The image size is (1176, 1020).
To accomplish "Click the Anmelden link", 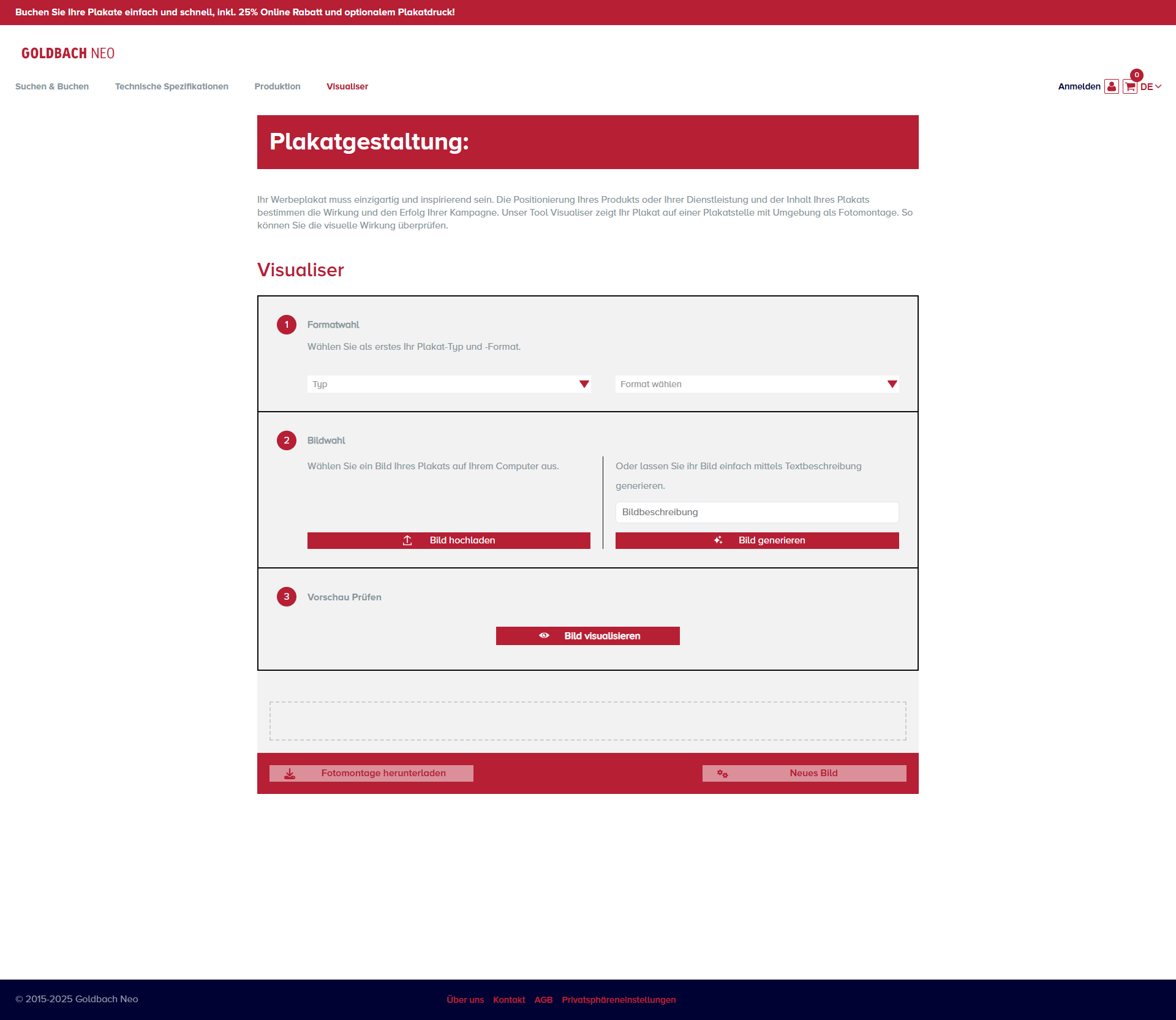I will pos(1079,86).
